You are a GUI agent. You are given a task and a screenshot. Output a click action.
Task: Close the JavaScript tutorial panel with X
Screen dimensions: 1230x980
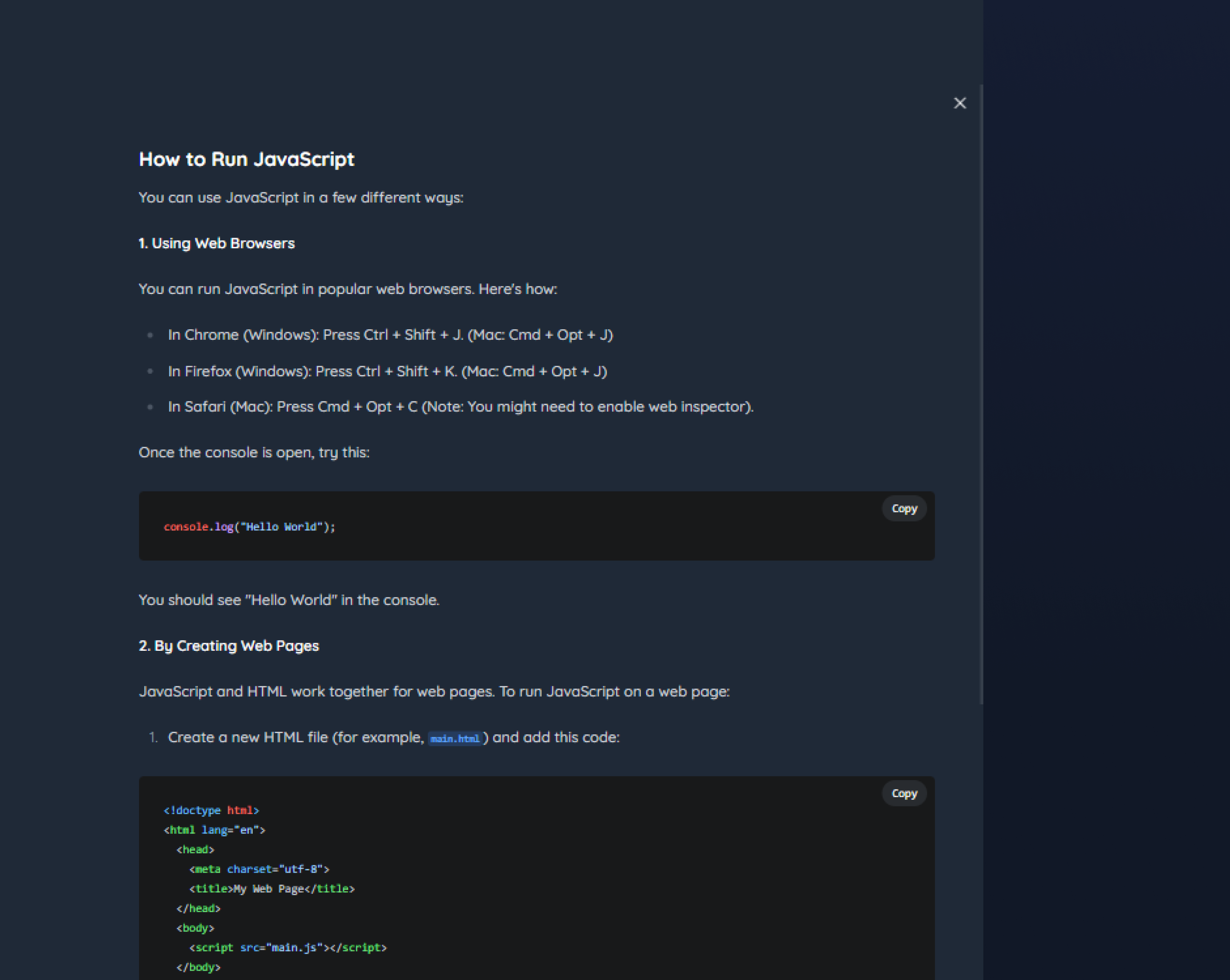[x=960, y=103]
